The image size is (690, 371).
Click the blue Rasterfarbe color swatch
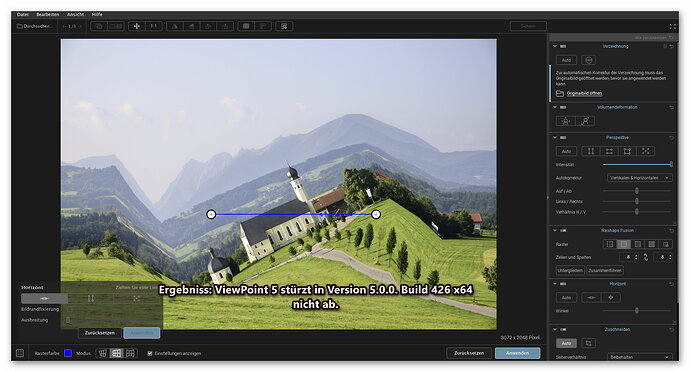point(68,353)
